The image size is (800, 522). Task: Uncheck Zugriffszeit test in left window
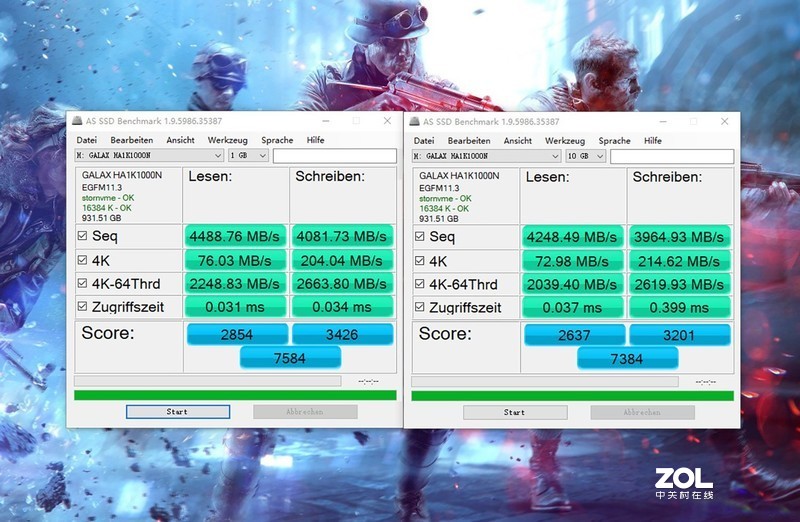coord(82,306)
